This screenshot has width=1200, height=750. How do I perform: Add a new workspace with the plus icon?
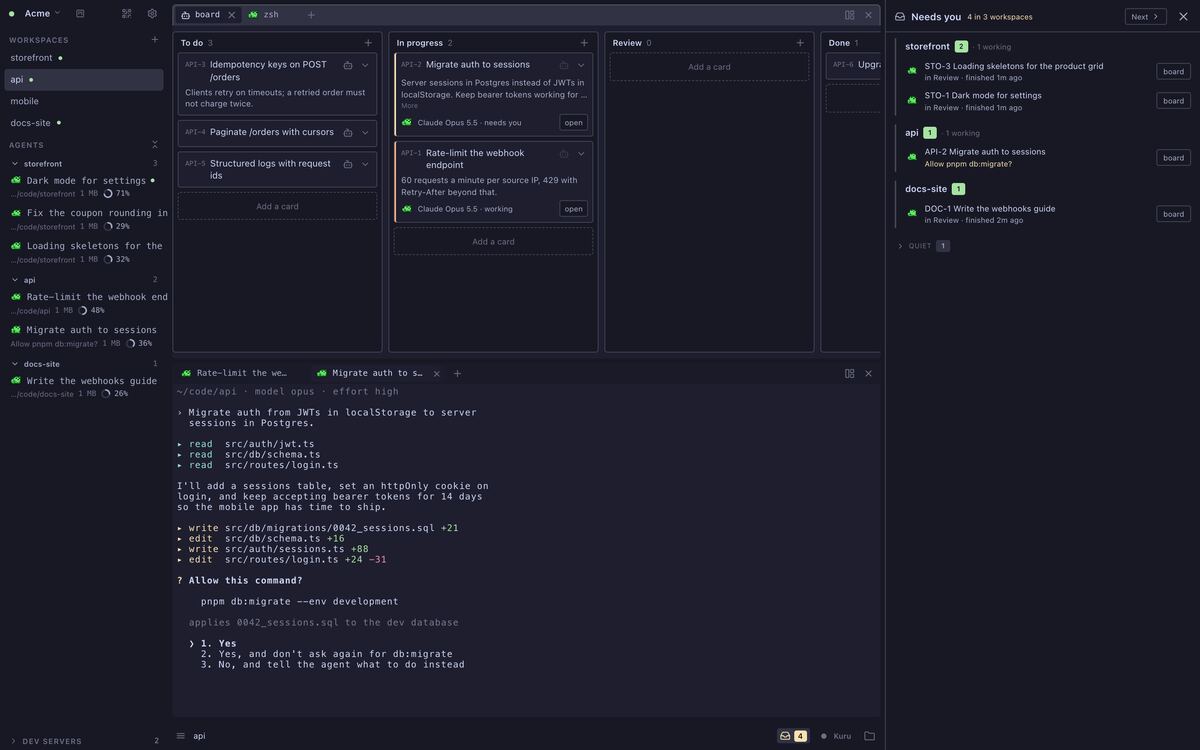click(155, 40)
